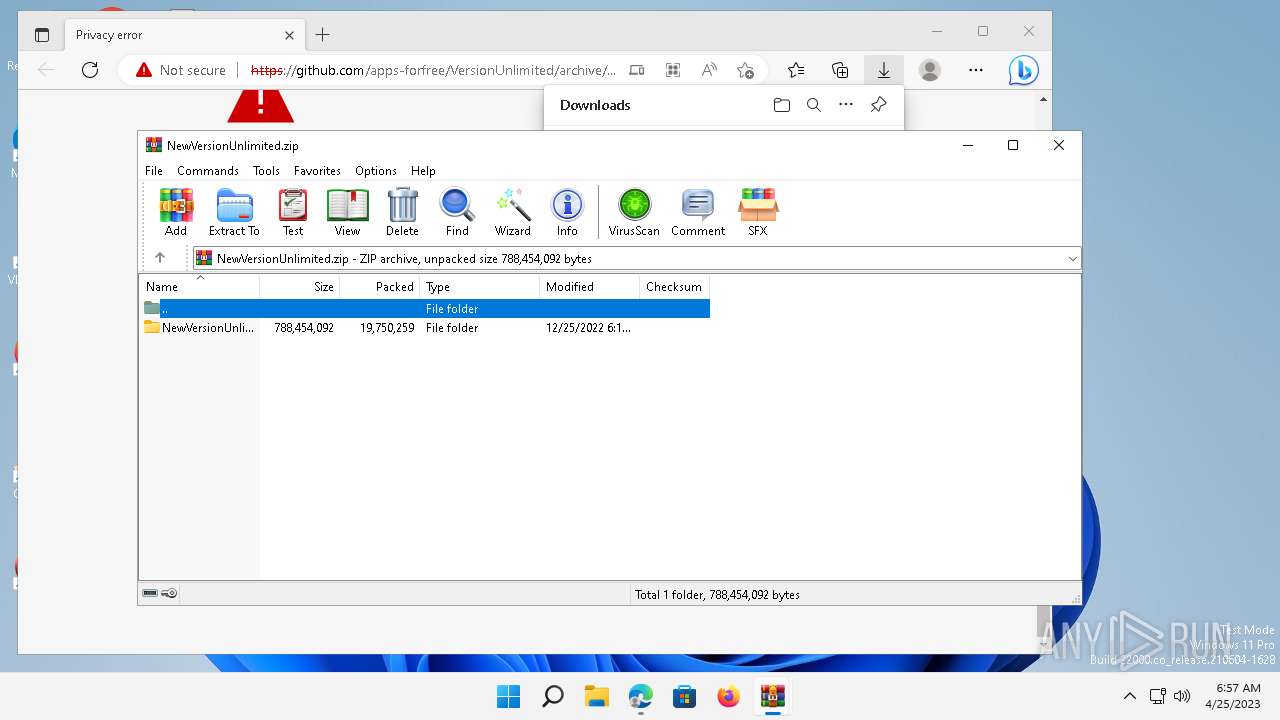
Task: Run the Test archive tool
Action: 293,212
